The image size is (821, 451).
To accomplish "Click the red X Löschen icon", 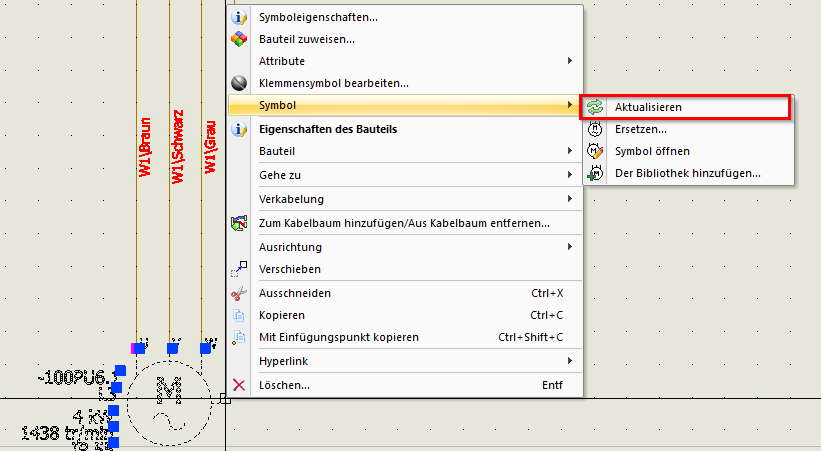I will [x=239, y=385].
